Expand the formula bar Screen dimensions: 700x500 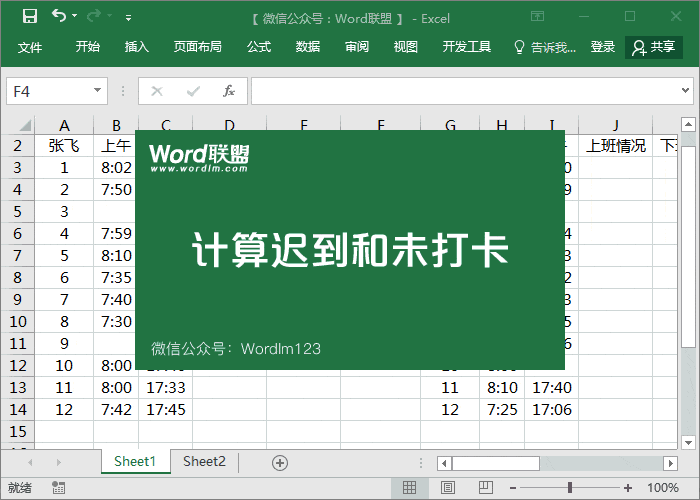pyautogui.click(x=687, y=91)
